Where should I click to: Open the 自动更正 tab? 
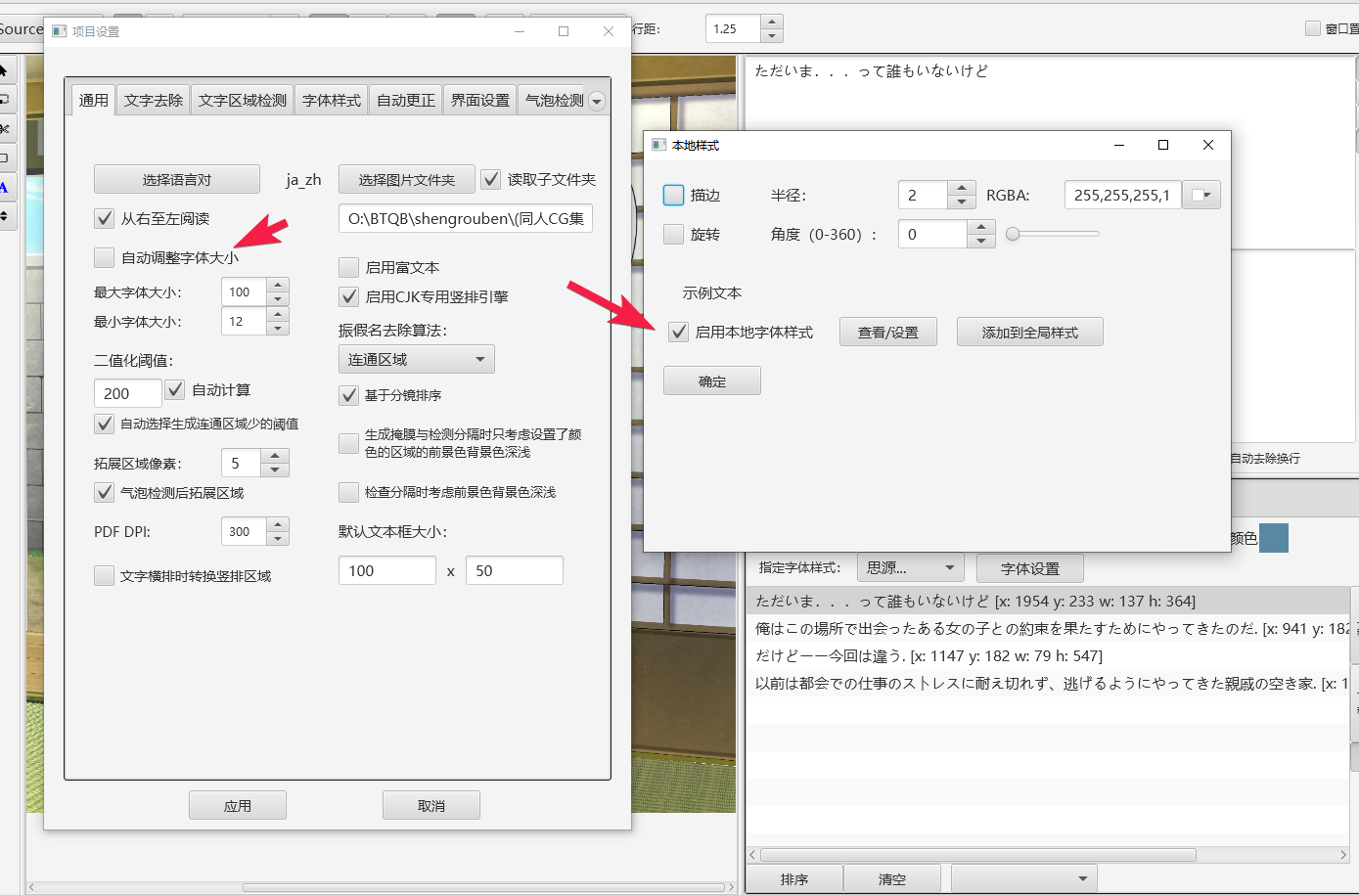[406, 100]
